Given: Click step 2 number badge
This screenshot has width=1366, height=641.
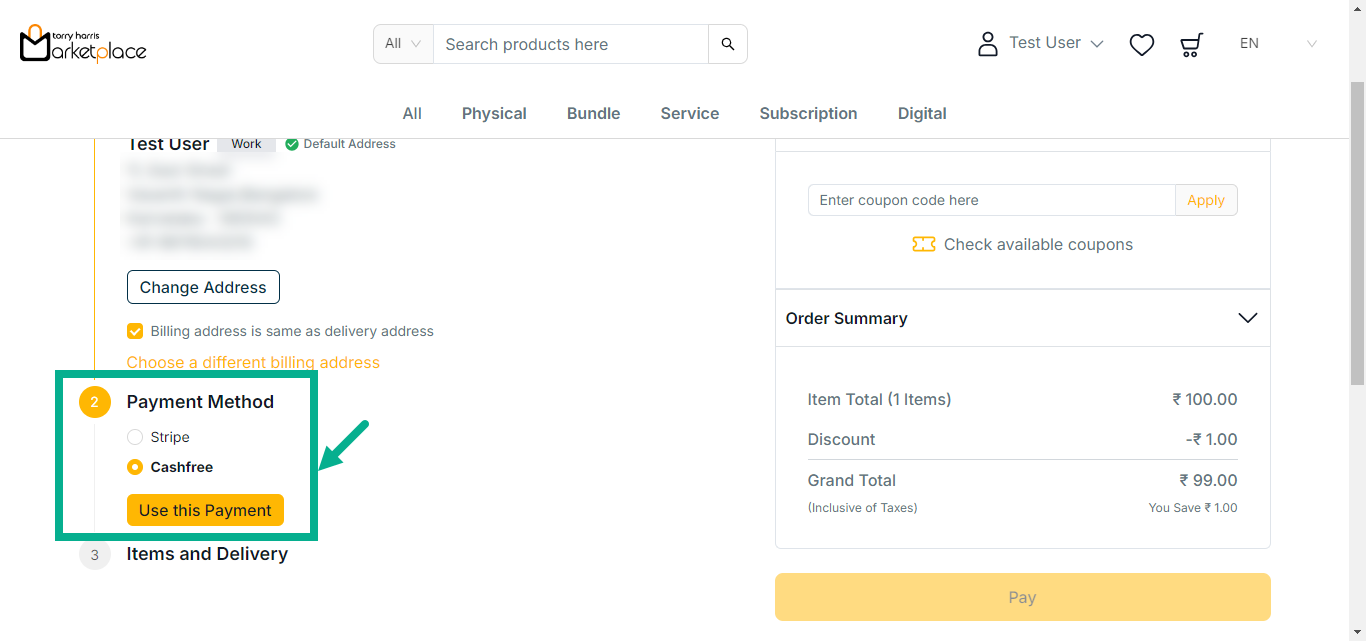Looking at the screenshot, I should point(95,402).
